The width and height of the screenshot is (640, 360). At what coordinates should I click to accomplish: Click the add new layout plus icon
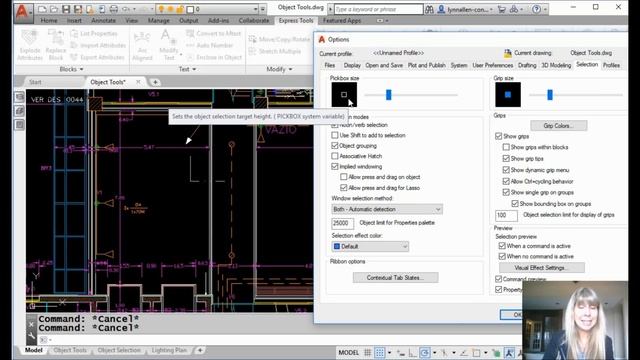(x=200, y=350)
